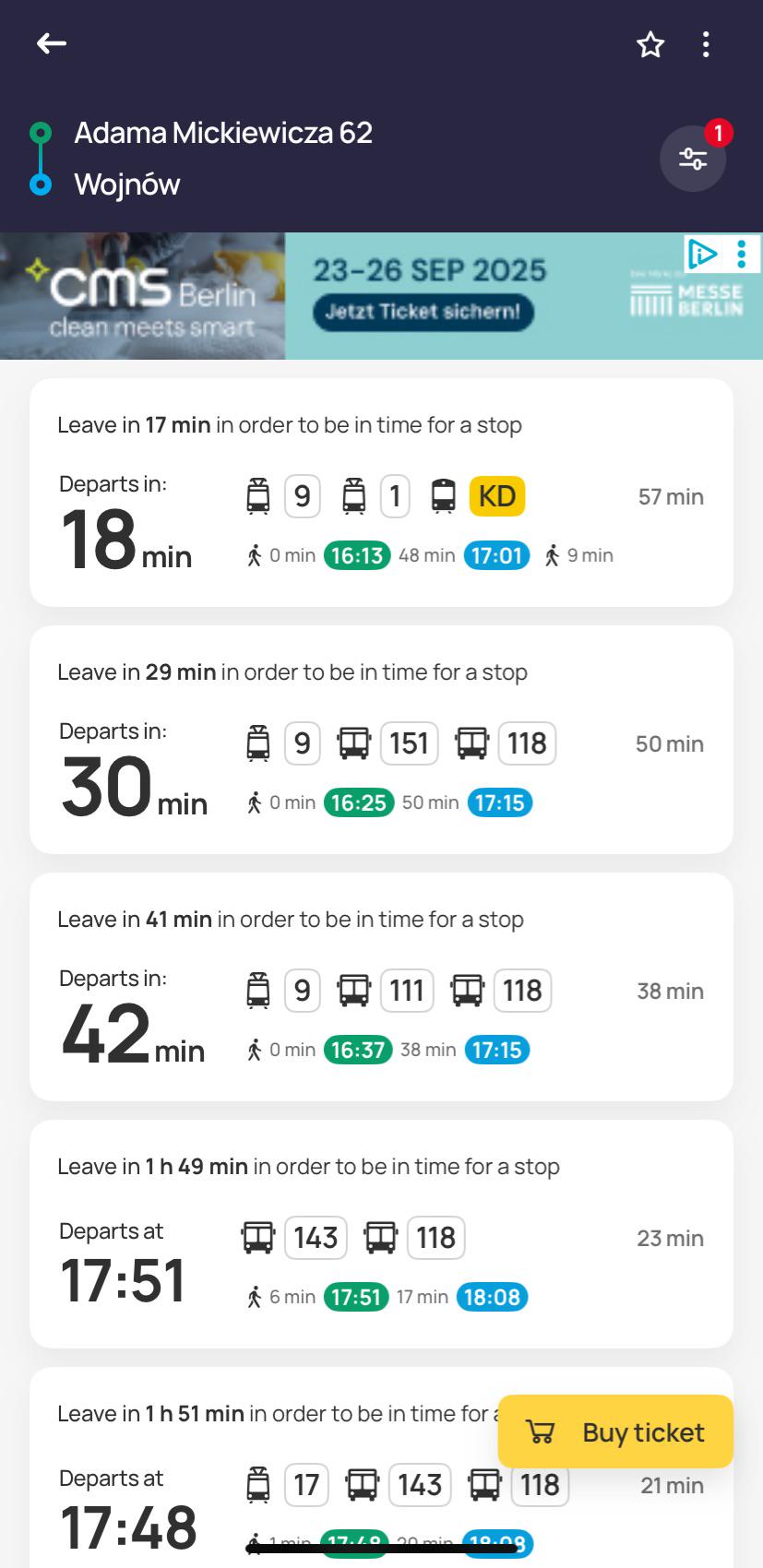763x1568 pixels.
Task: Open ad options three-dot icon
Action: coord(742,254)
